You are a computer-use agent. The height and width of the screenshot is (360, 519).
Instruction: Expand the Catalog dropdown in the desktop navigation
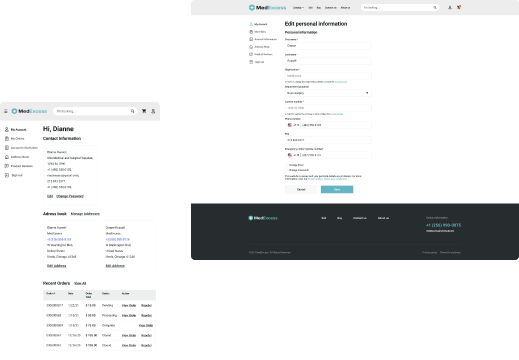point(298,7)
